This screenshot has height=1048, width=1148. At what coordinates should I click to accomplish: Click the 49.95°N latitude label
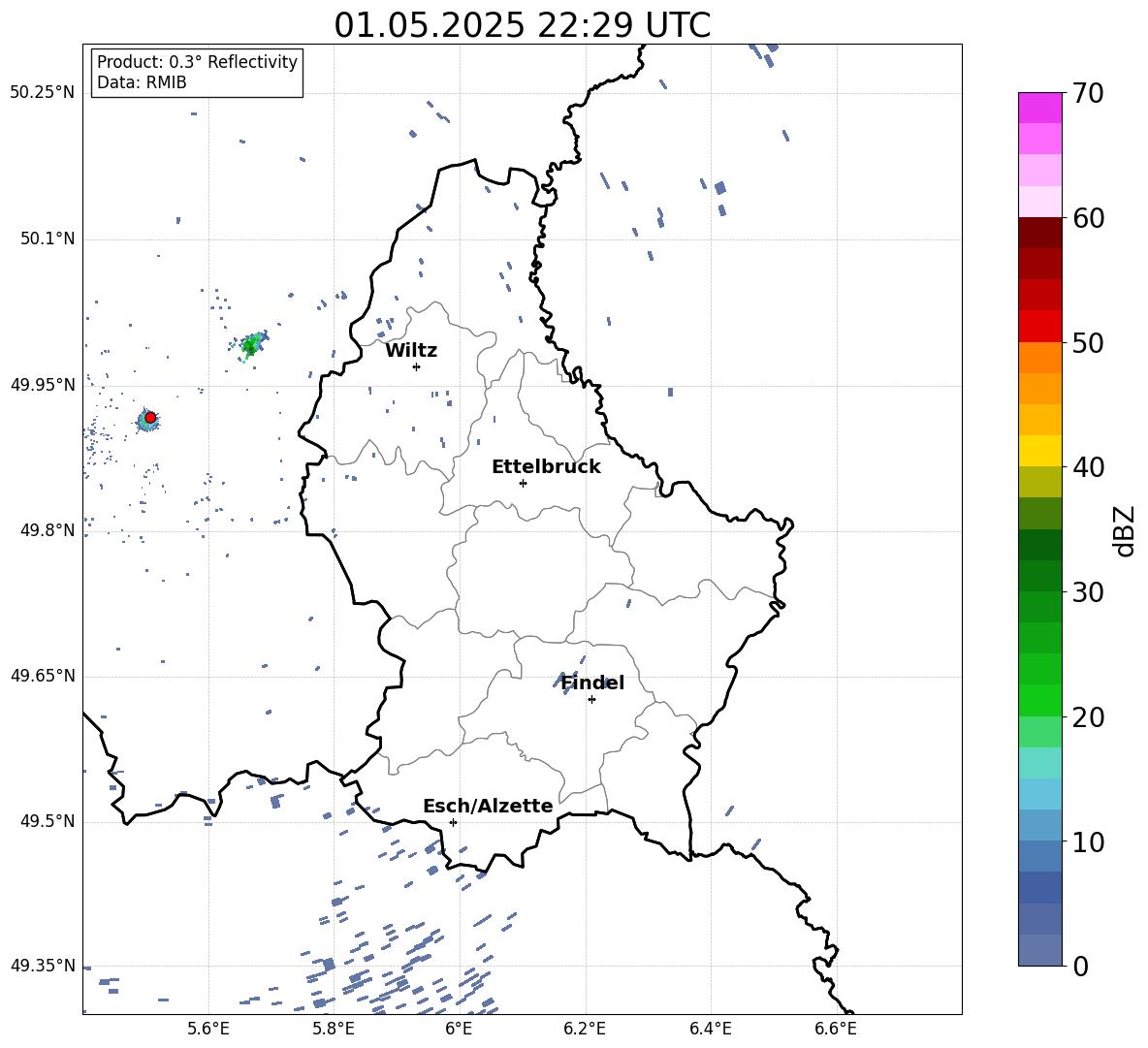click(x=43, y=385)
